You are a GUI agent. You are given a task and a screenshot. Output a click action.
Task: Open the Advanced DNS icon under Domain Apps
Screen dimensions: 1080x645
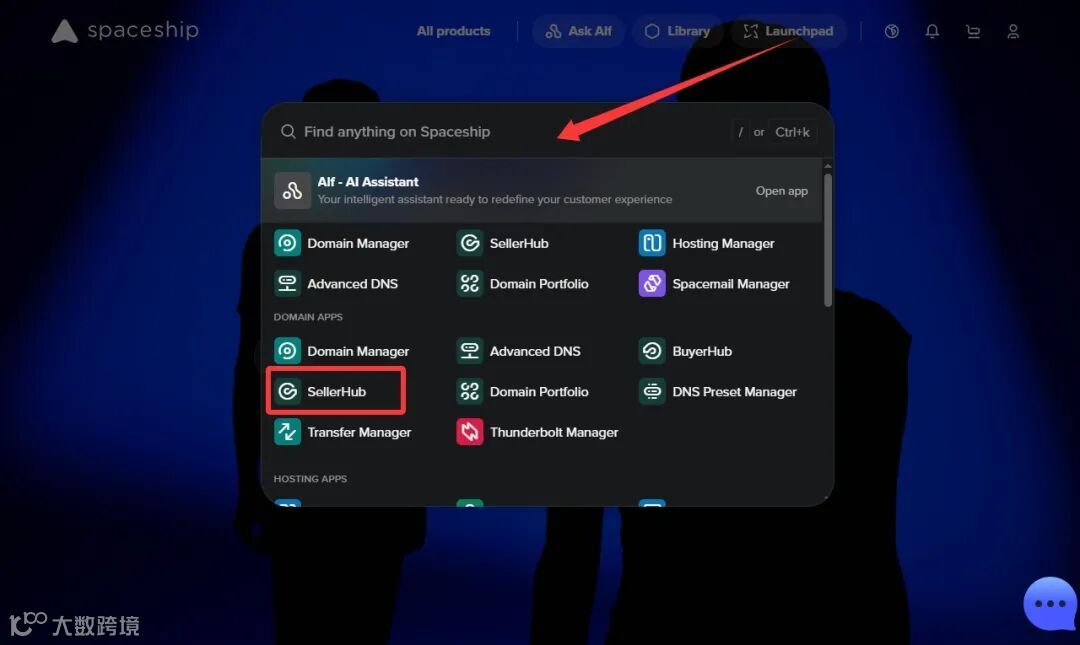tap(470, 351)
